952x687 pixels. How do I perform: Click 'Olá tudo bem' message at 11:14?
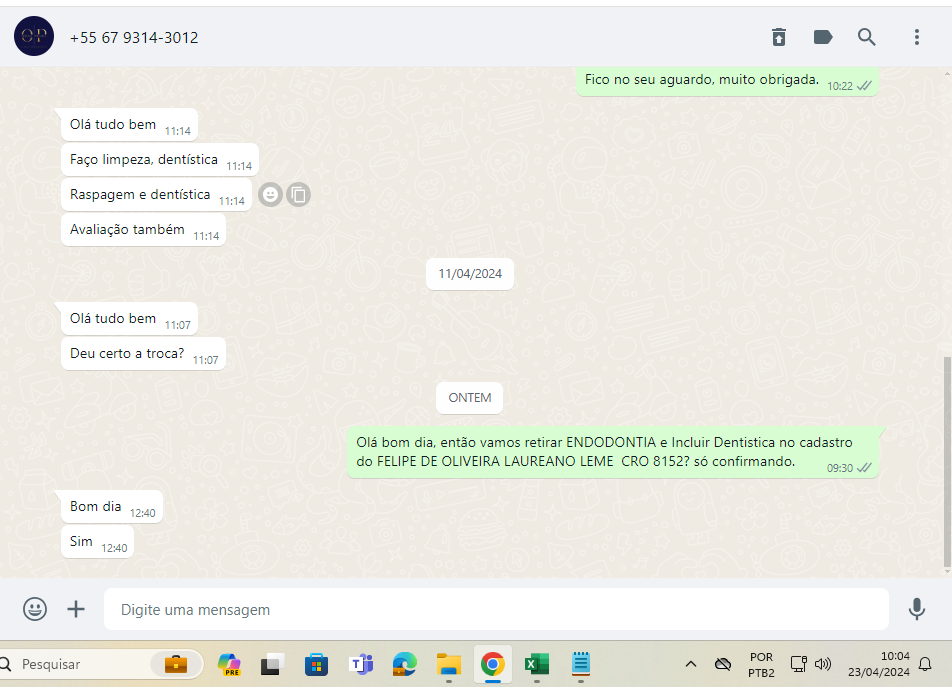(x=129, y=125)
